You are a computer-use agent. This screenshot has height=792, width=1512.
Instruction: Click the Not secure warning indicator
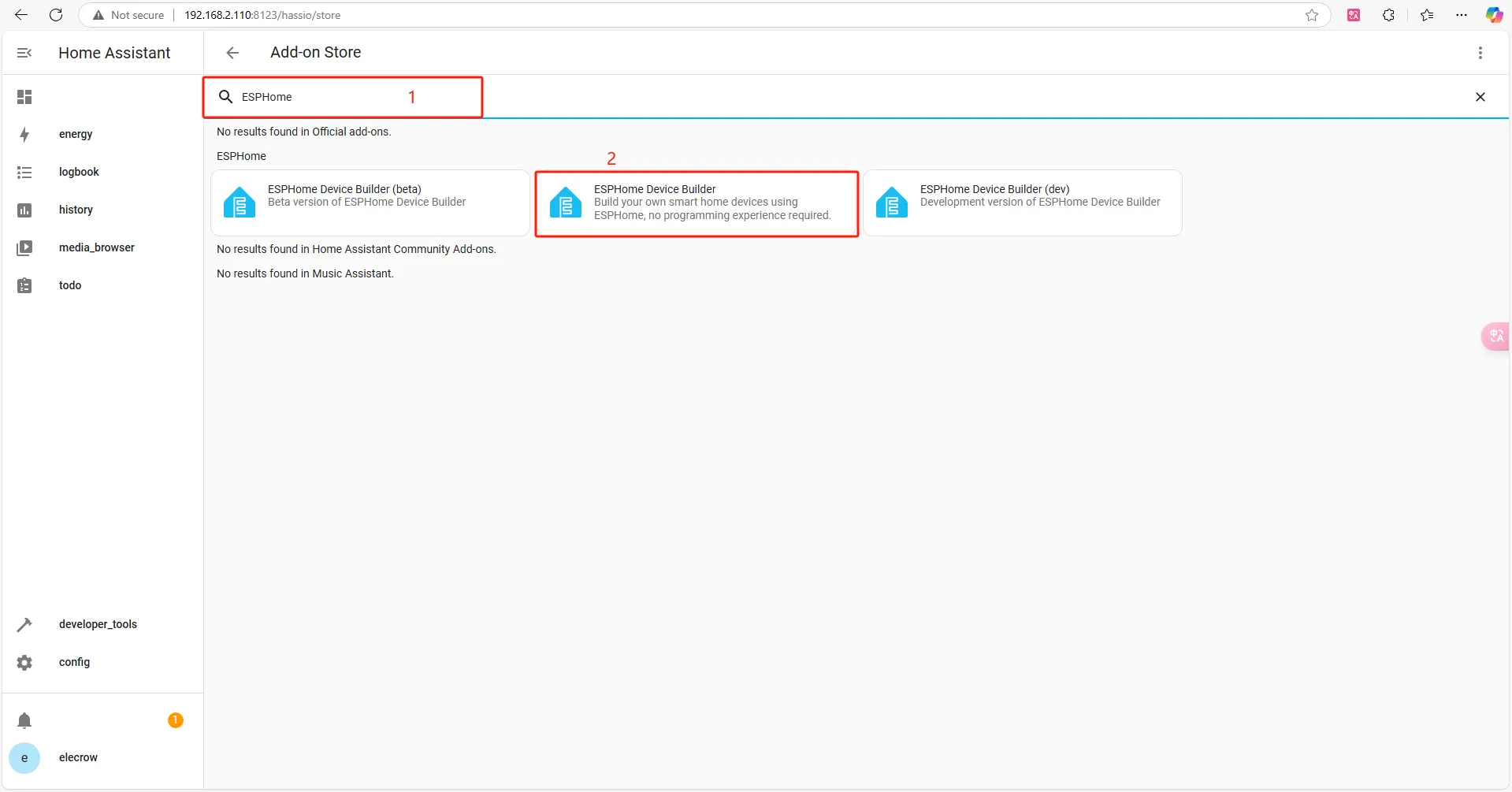tap(128, 15)
